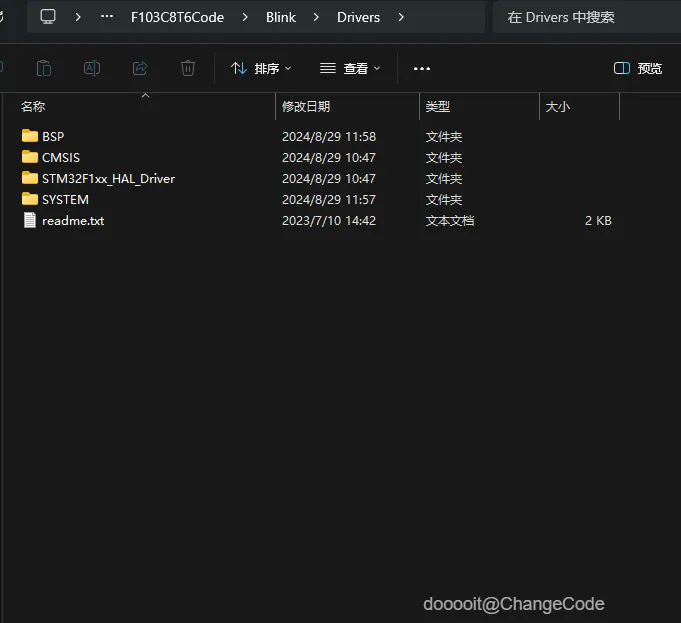Click the Drivers breadcrumb
This screenshot has width=681, height=623.
tap(358, 17)
